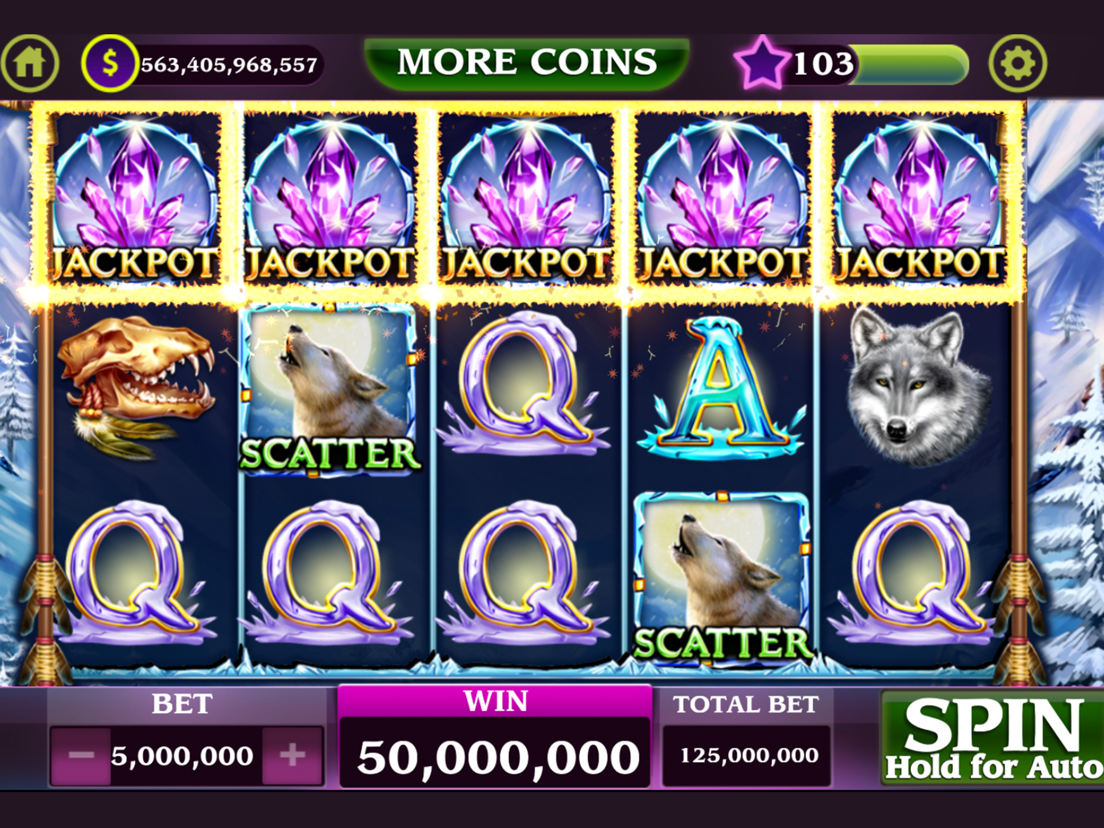Click the More Coins button

coord(527,63)
